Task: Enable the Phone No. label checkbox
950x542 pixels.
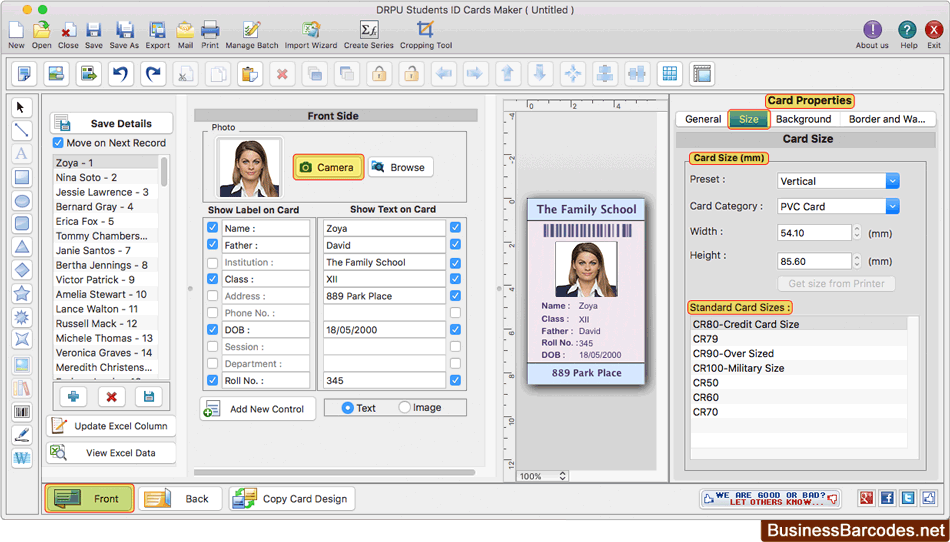Action: [x=212, y=313]
